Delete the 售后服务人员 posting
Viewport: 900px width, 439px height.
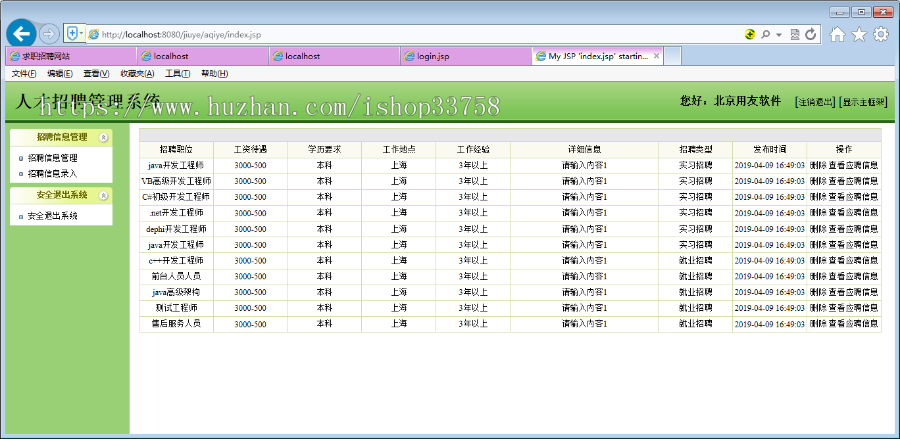(x=818, y=323)
